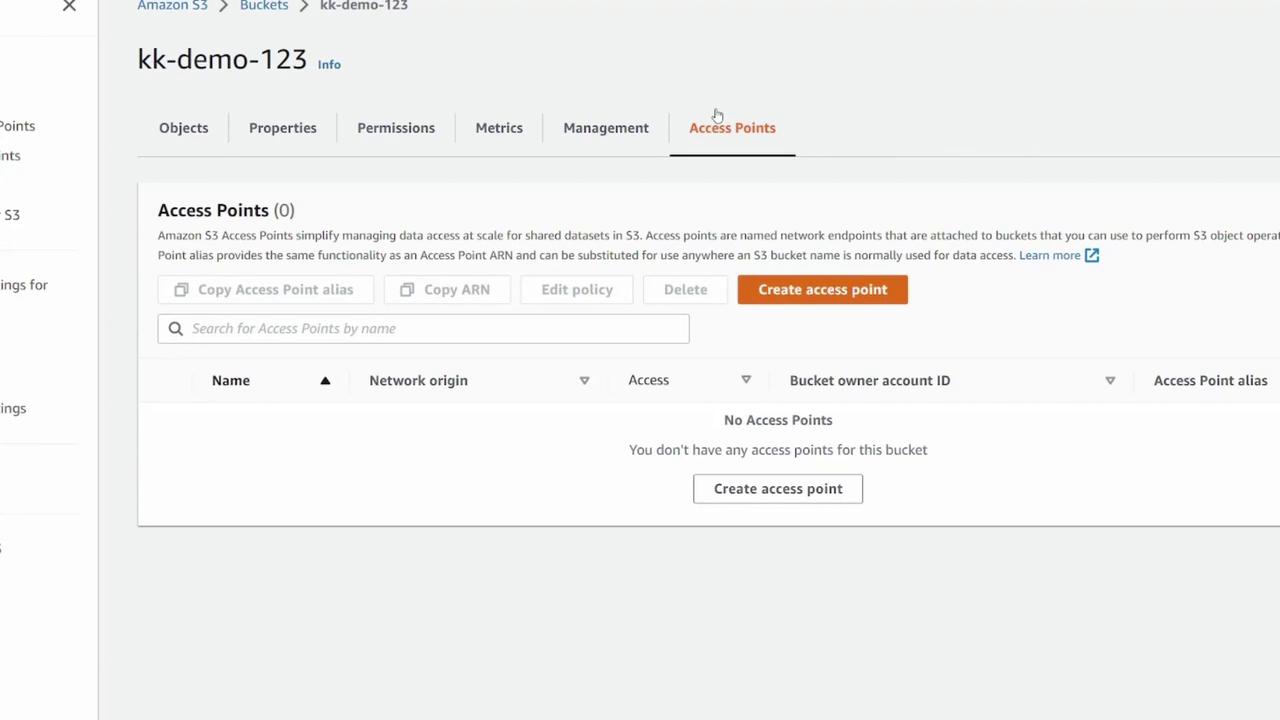Select the Metrics tab
1280x720 pixels.
[499, 128]
